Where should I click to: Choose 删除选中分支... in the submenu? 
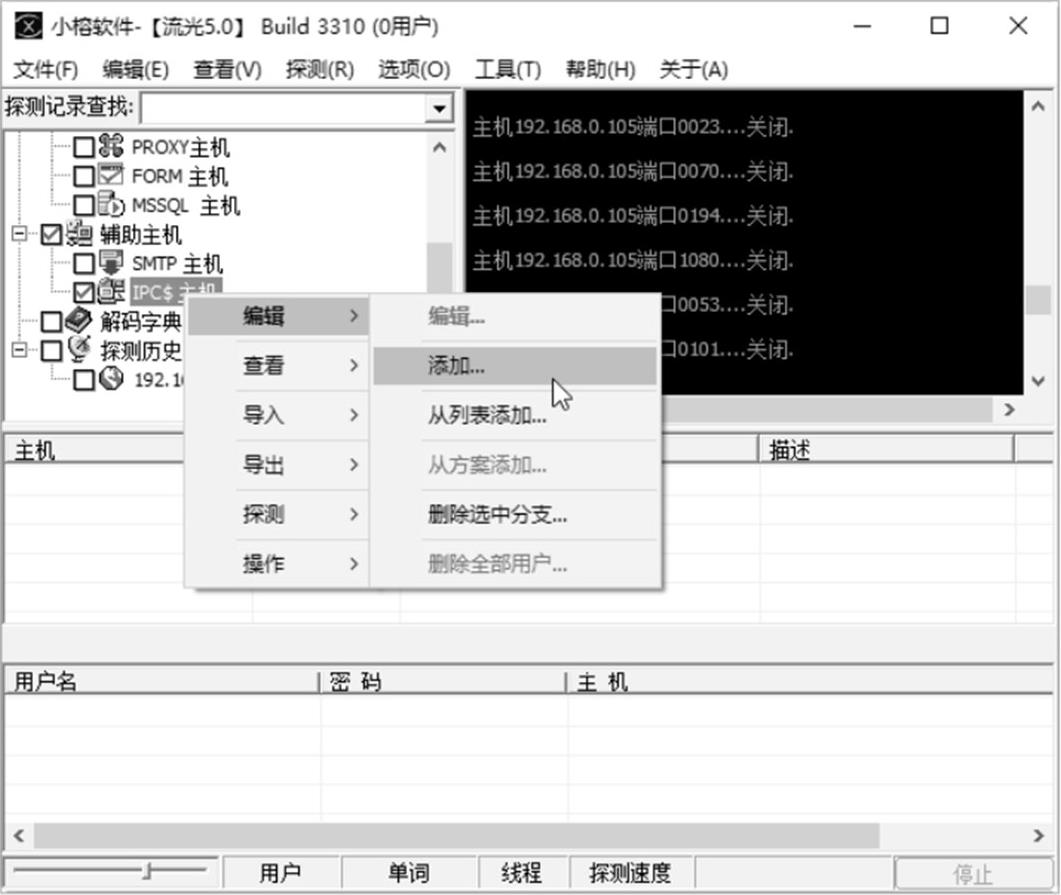click(x=515, y=515)
